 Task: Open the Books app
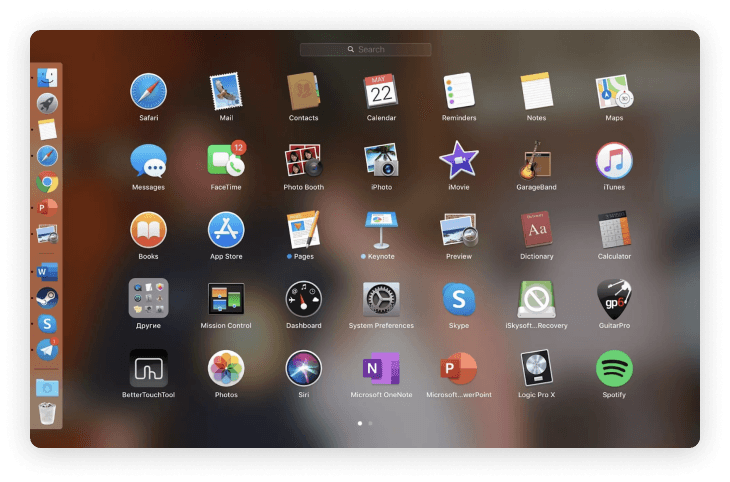pos(148,230)
